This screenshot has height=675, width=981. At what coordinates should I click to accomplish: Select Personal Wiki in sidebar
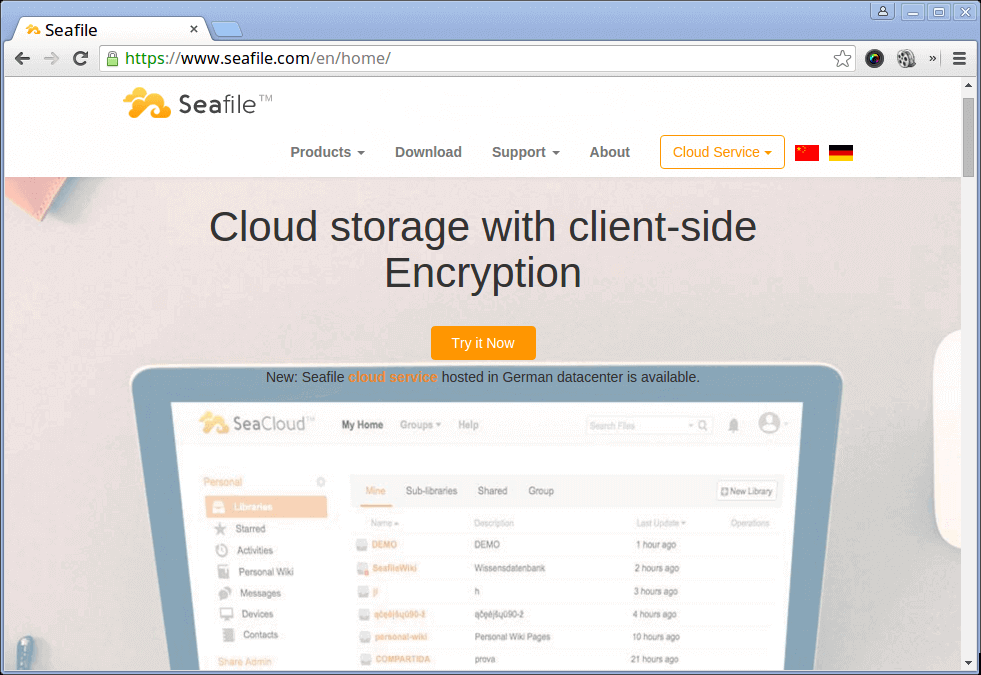[x=265, y=572]
